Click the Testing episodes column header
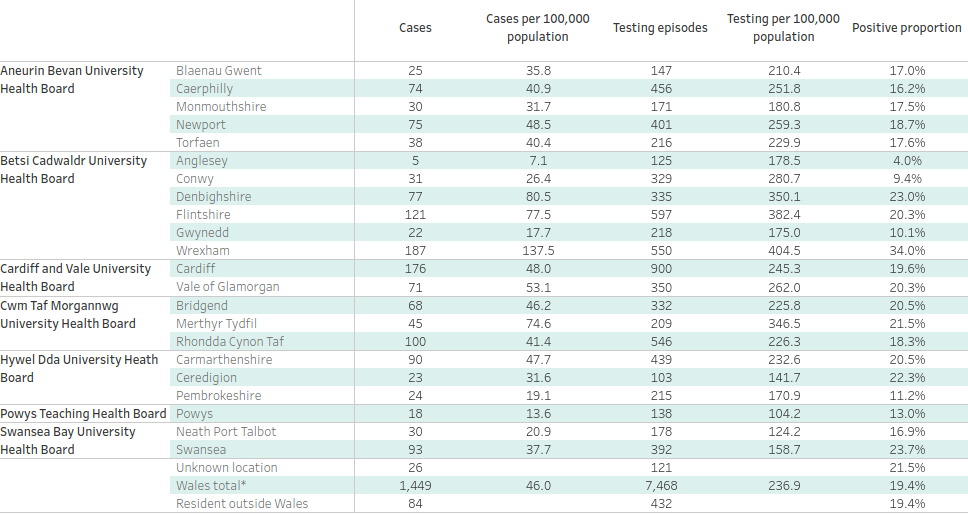 pyautogui.click(x=660, y=28)
